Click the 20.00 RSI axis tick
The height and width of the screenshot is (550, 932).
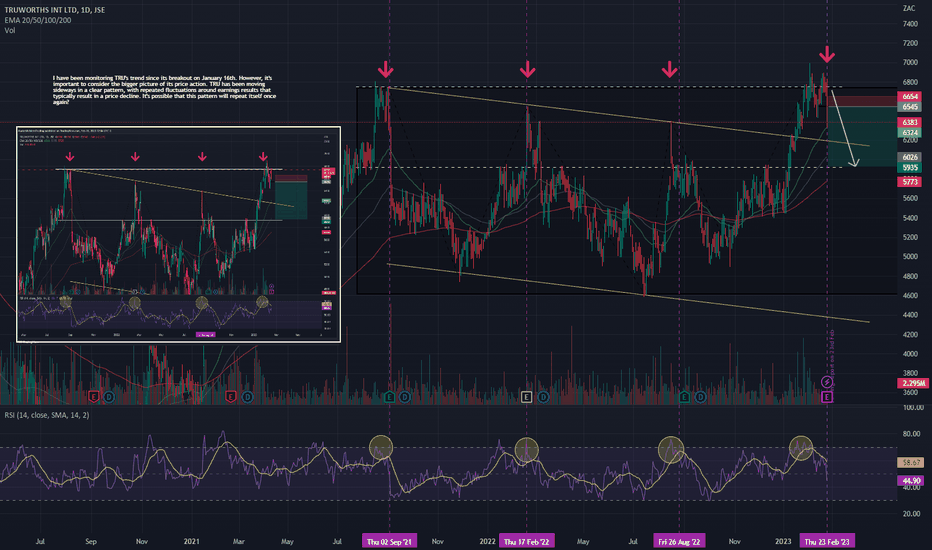coord(912,514)
